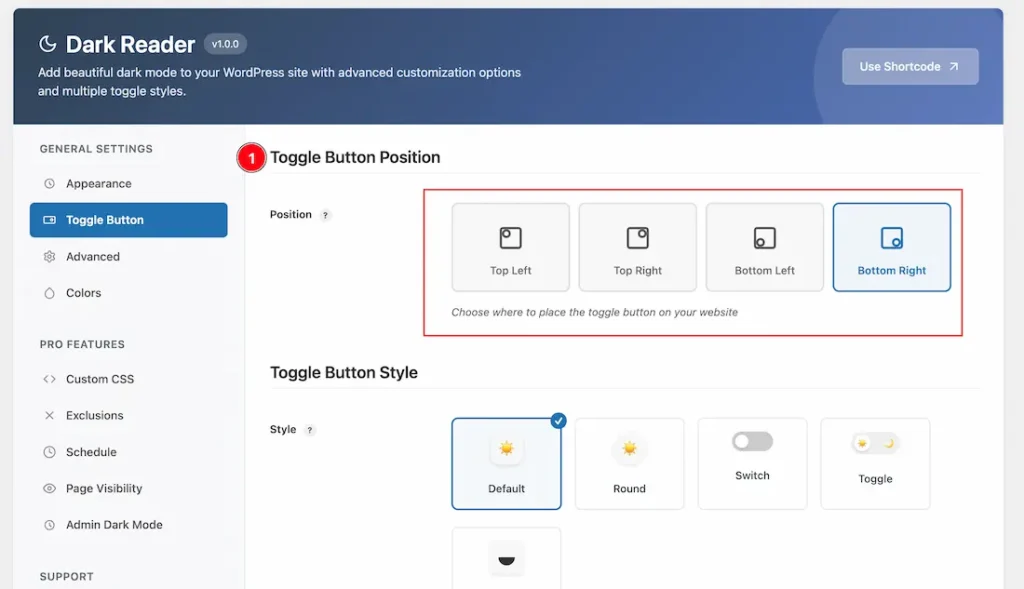Viewport: 1024px width, 589px height.
Task: Open the Schedule pro feature
Action: (x=129, y=452)
